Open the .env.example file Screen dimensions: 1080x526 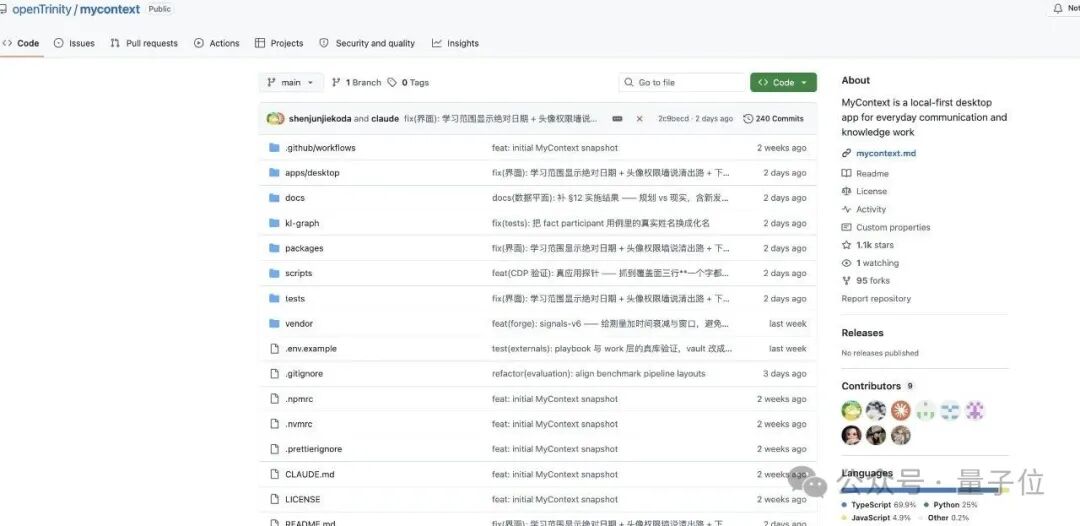pos(311,349)
